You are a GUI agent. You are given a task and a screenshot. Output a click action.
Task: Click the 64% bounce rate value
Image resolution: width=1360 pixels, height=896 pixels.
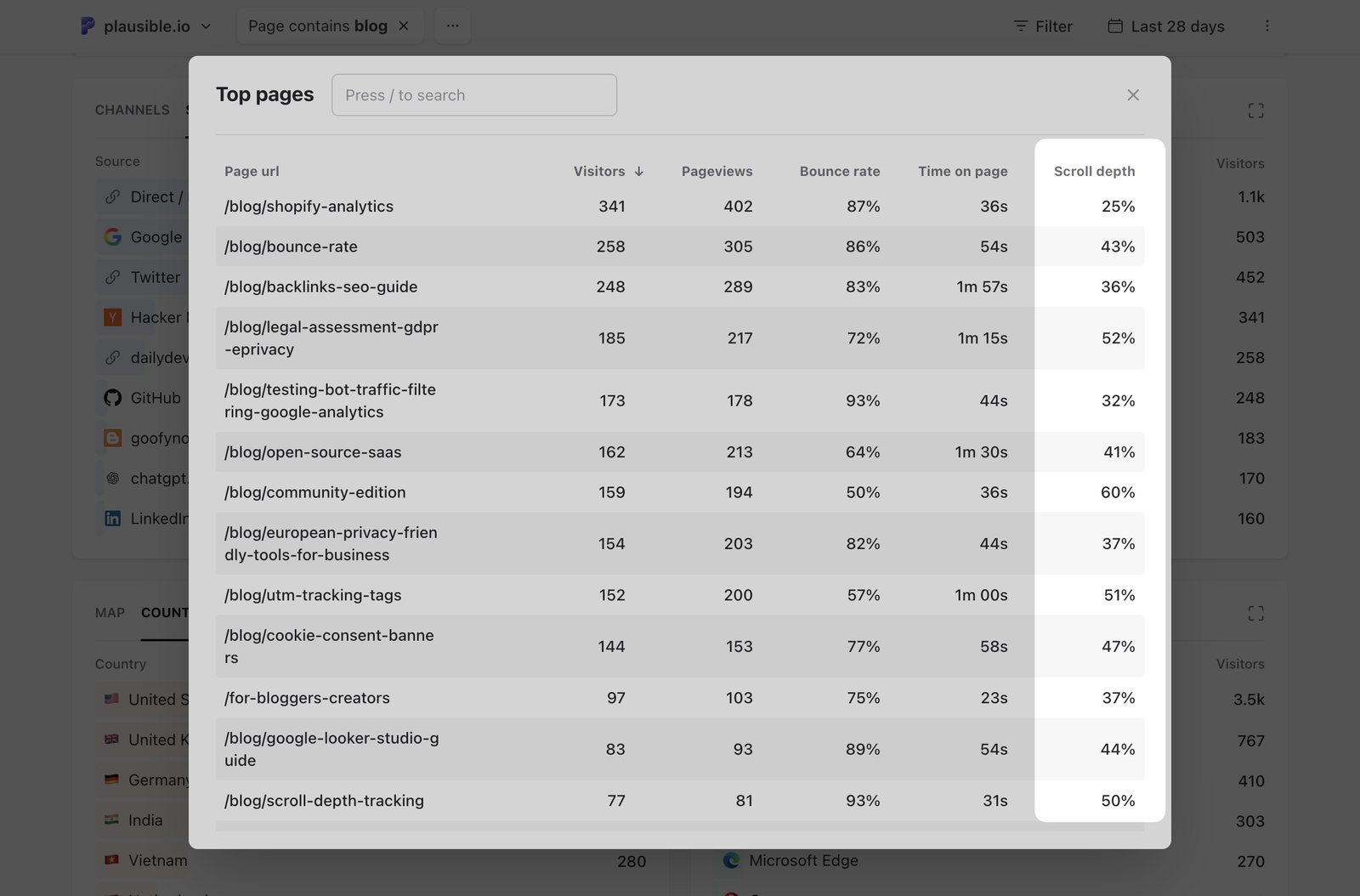pyautogui.click(x=863, y=452)
